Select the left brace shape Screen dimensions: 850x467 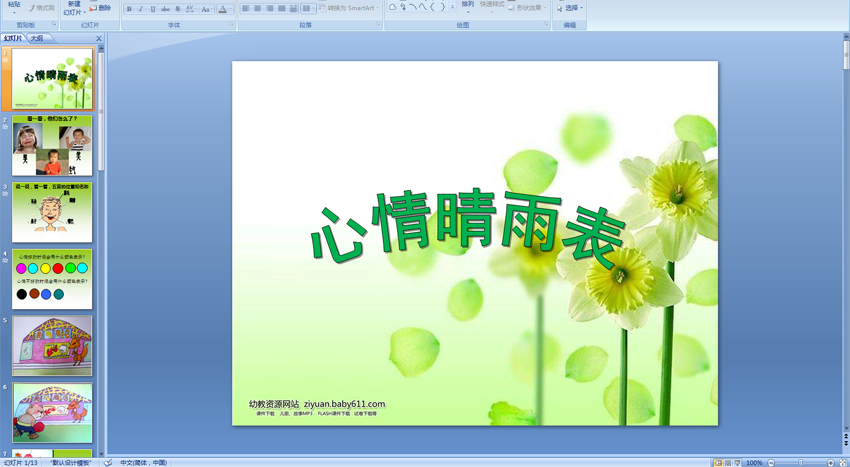point(433,7)
